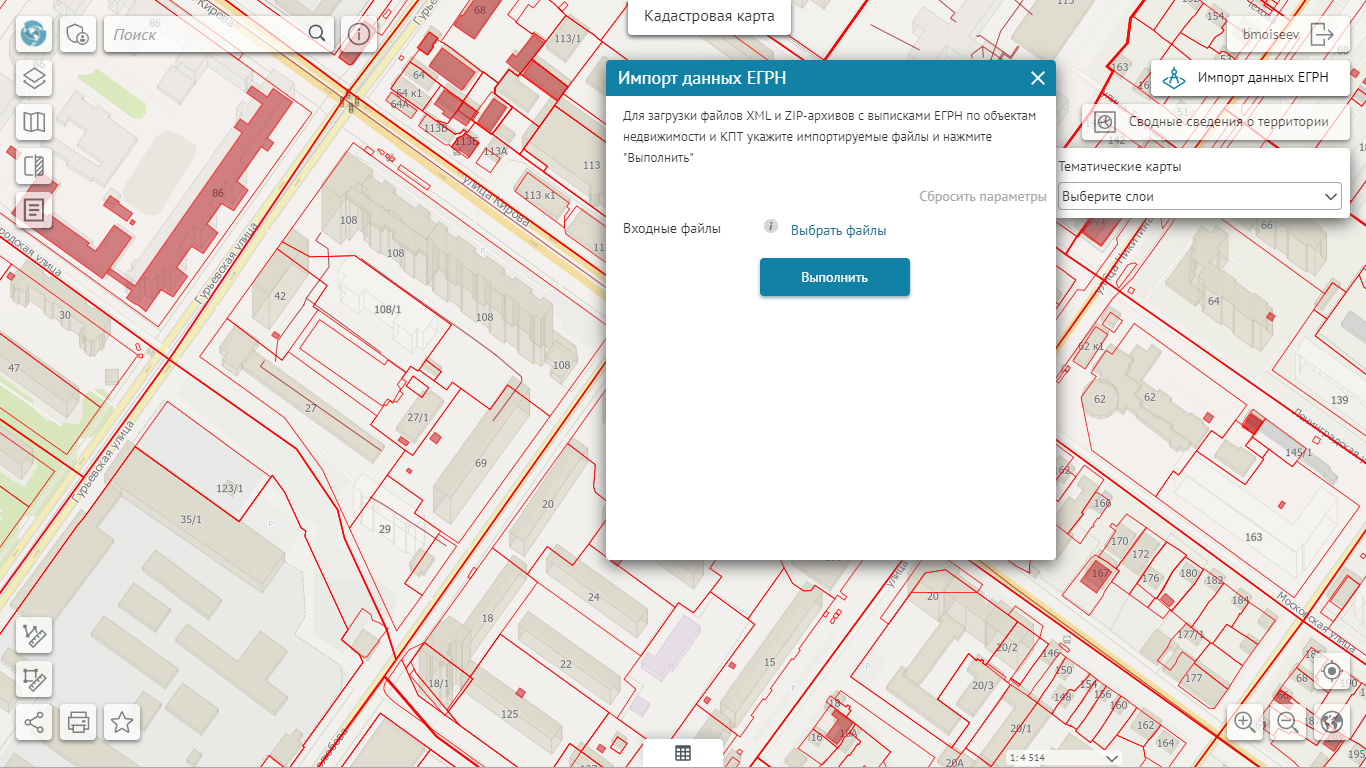Focus the Поиск search field

(205, 34)
